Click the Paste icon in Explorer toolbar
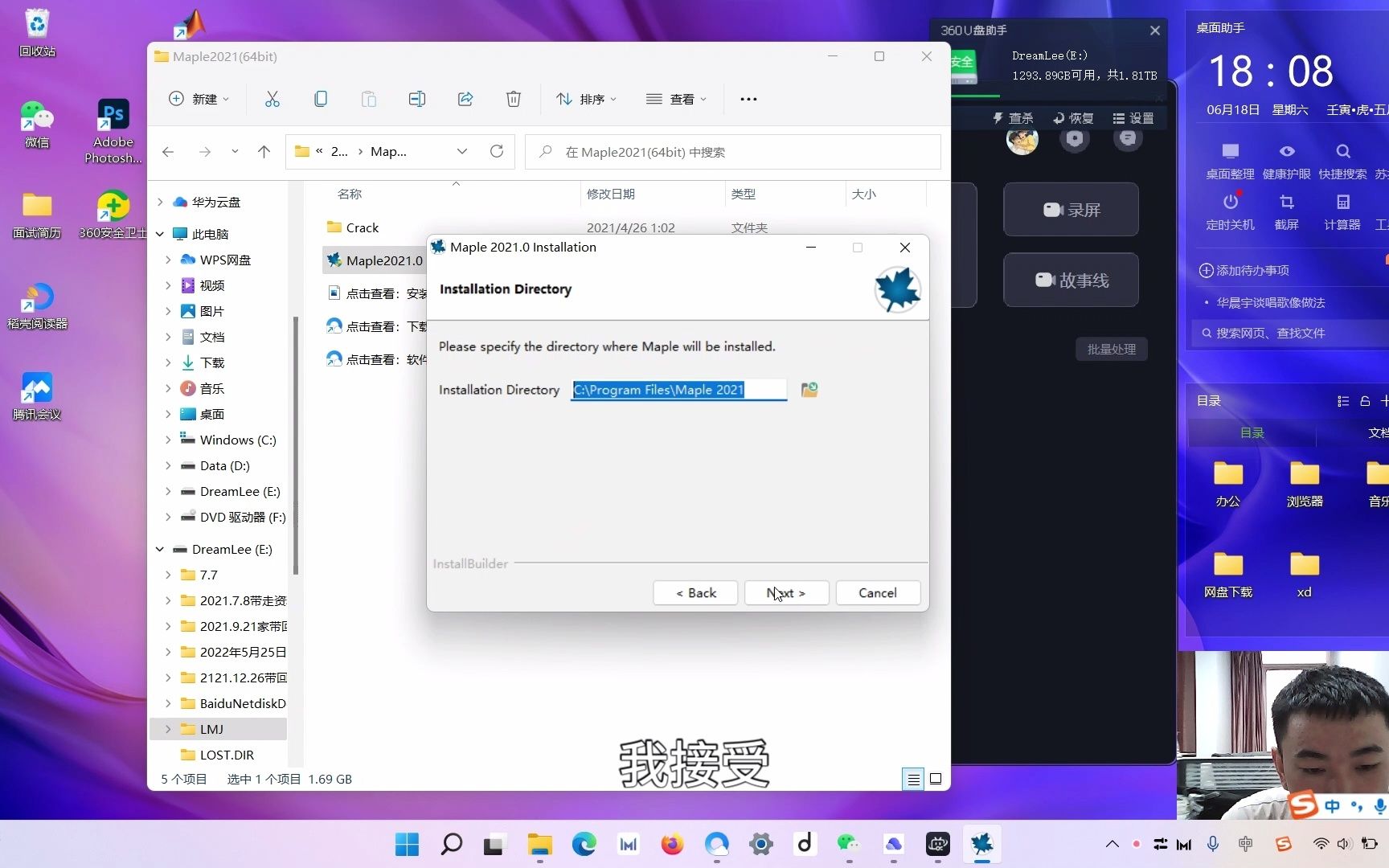Screen dimensions: 1389x868 click(369, 99)
